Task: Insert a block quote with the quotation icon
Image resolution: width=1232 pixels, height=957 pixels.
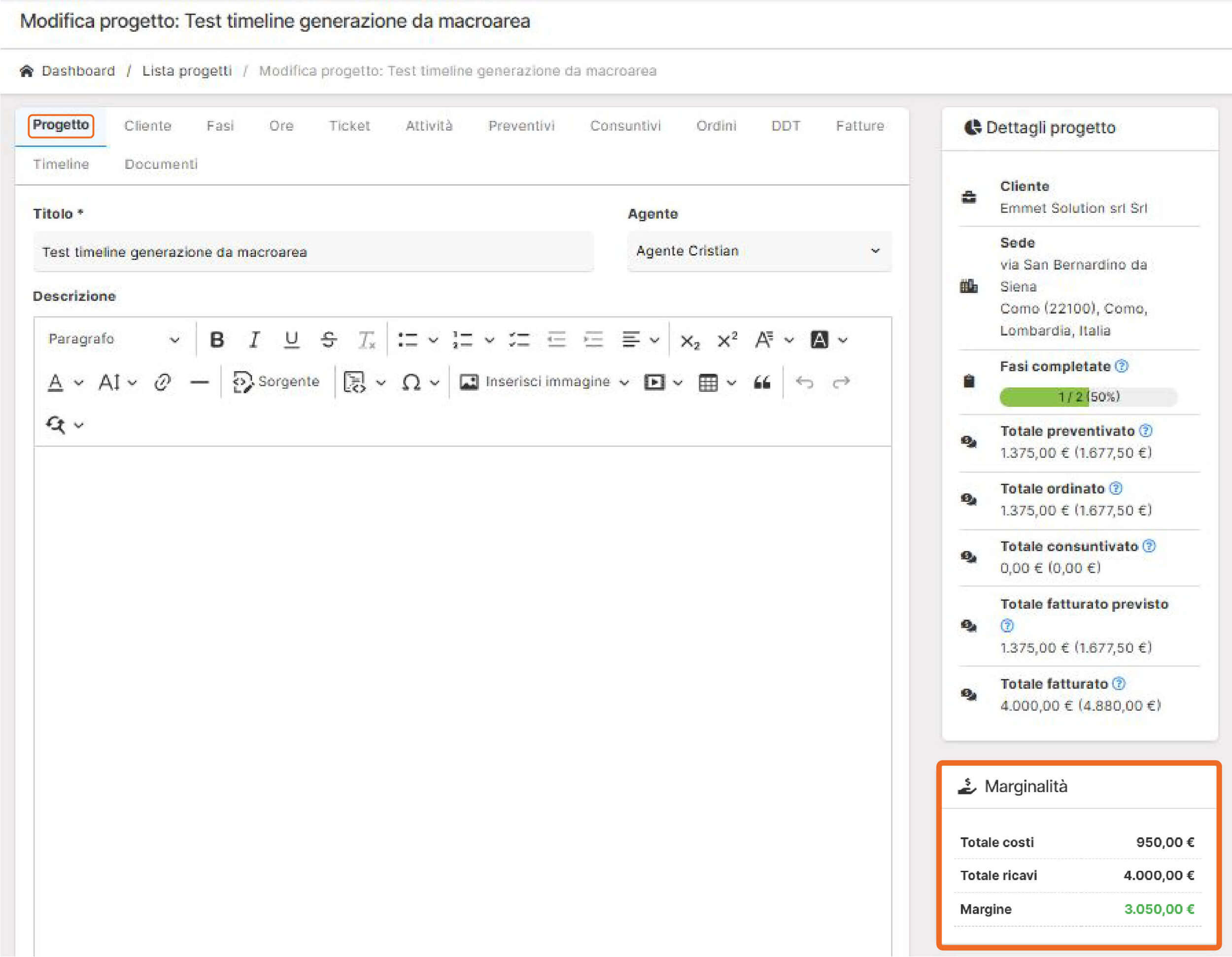Action: [761, 382]
